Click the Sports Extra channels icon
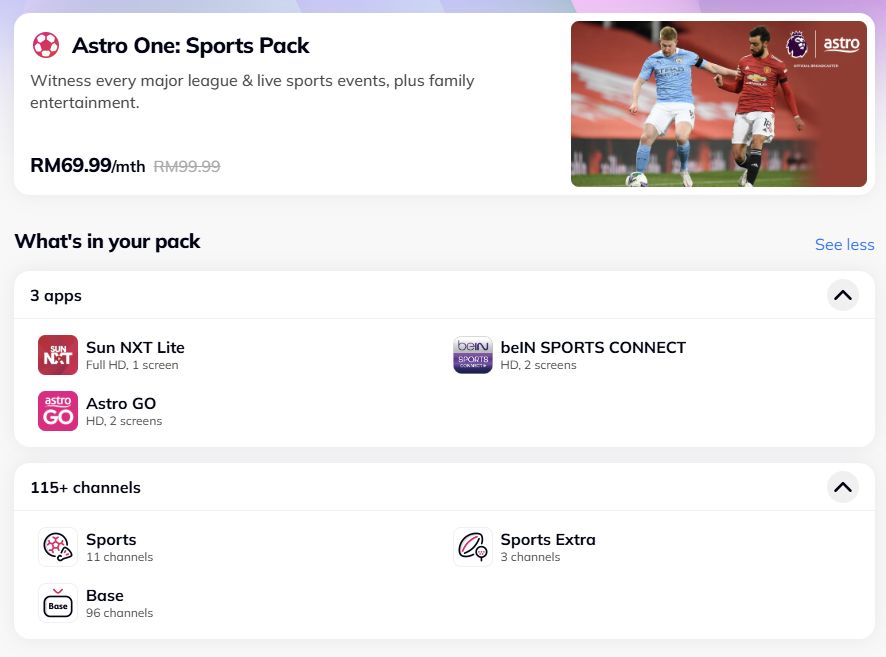886x657 pixels. (x=473, y=547)
